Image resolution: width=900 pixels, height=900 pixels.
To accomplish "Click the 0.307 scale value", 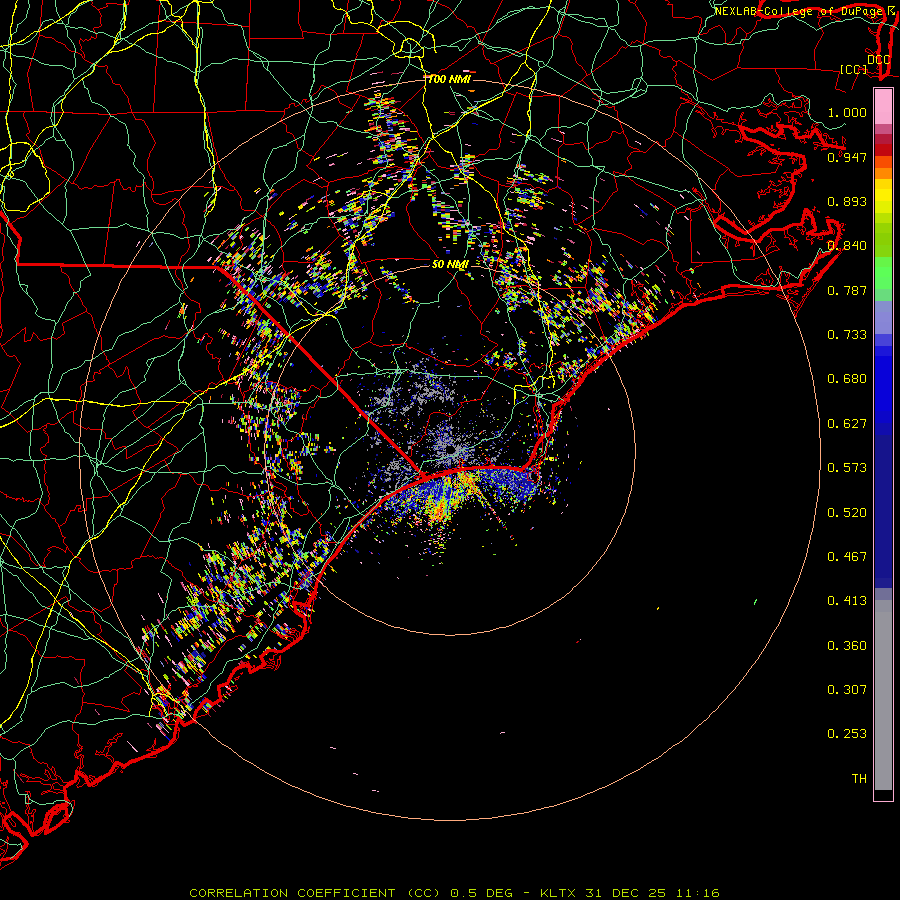I will tap(847, 689).
